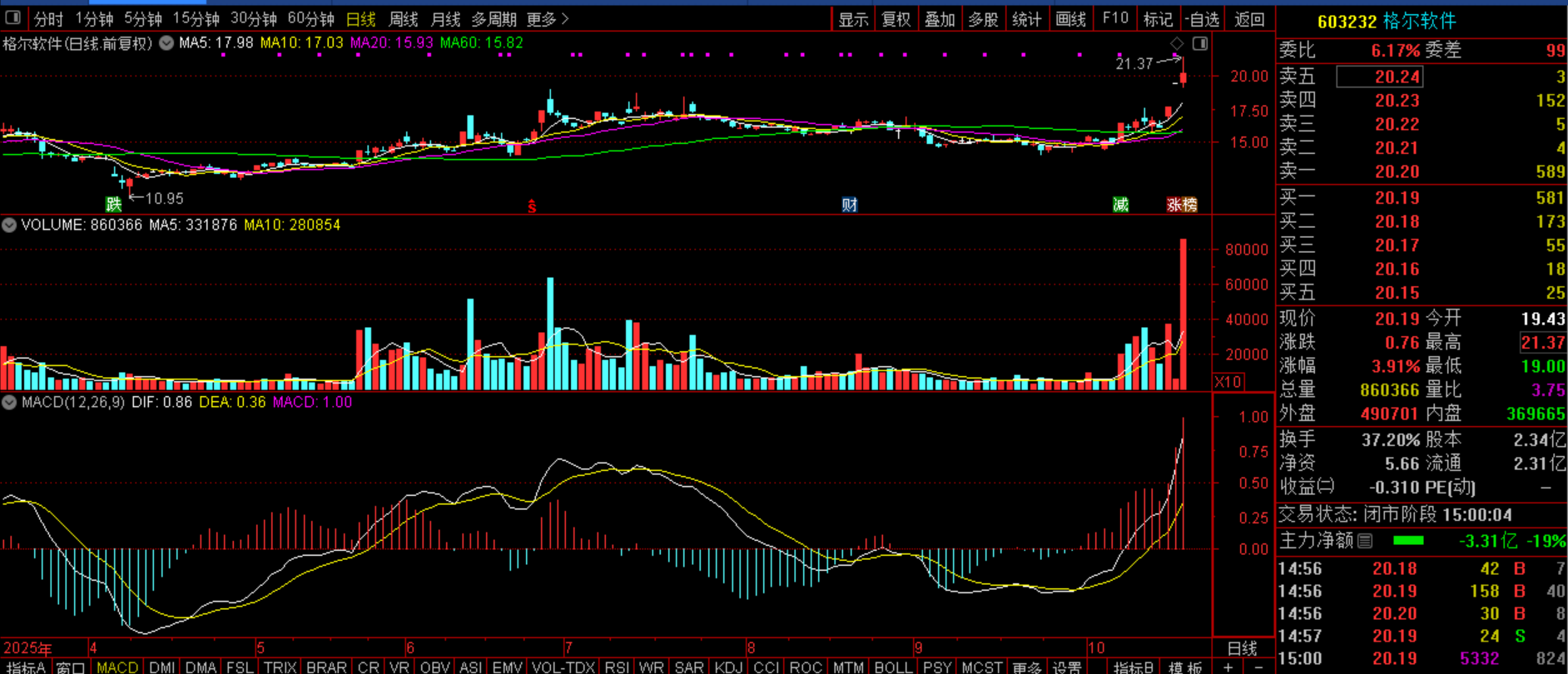Expand the MACD indicator dropdown circle
The width and height of the screenshot is (1568, 674).
click(9, 402)
